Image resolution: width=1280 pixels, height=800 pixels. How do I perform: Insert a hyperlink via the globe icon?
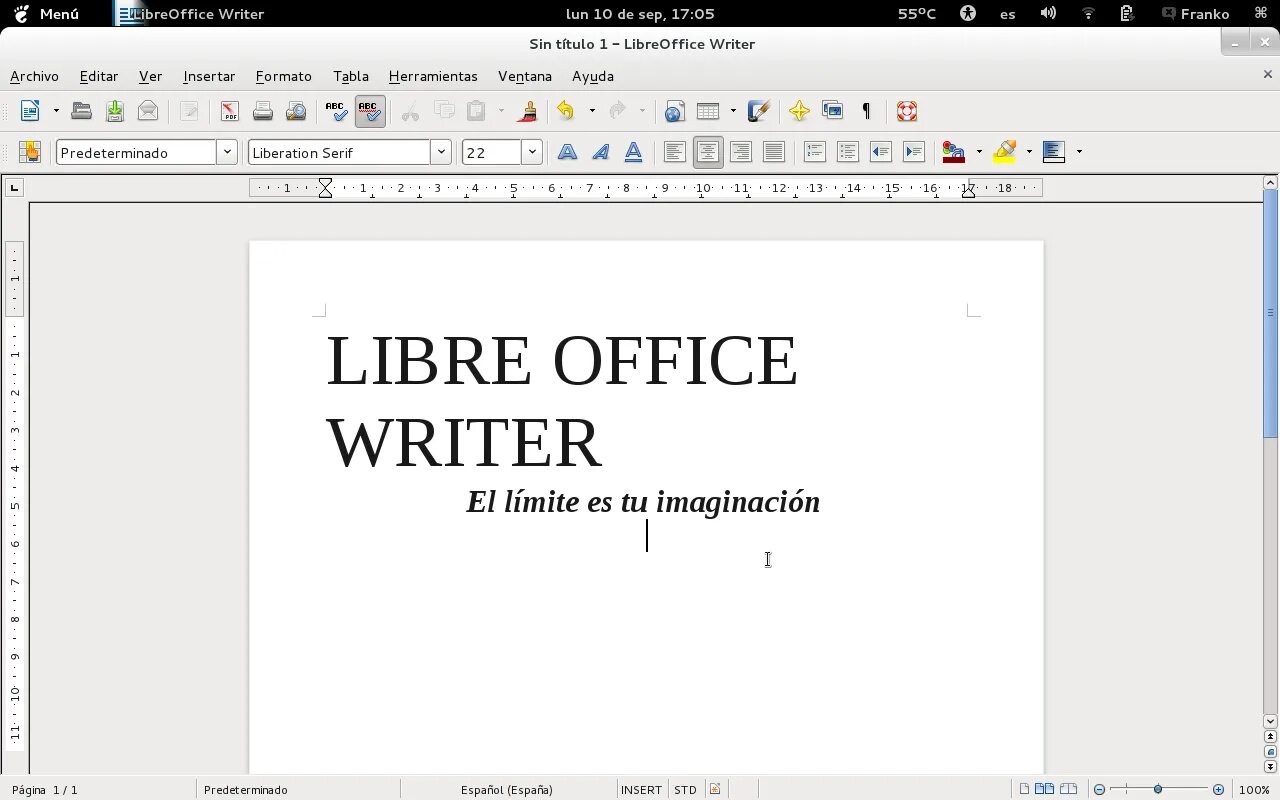tap(674, 111)
